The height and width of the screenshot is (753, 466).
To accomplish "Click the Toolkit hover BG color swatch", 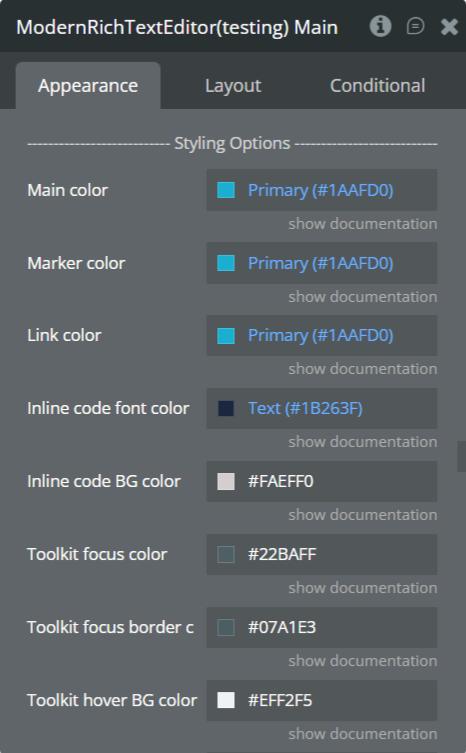I will point(226,700).
